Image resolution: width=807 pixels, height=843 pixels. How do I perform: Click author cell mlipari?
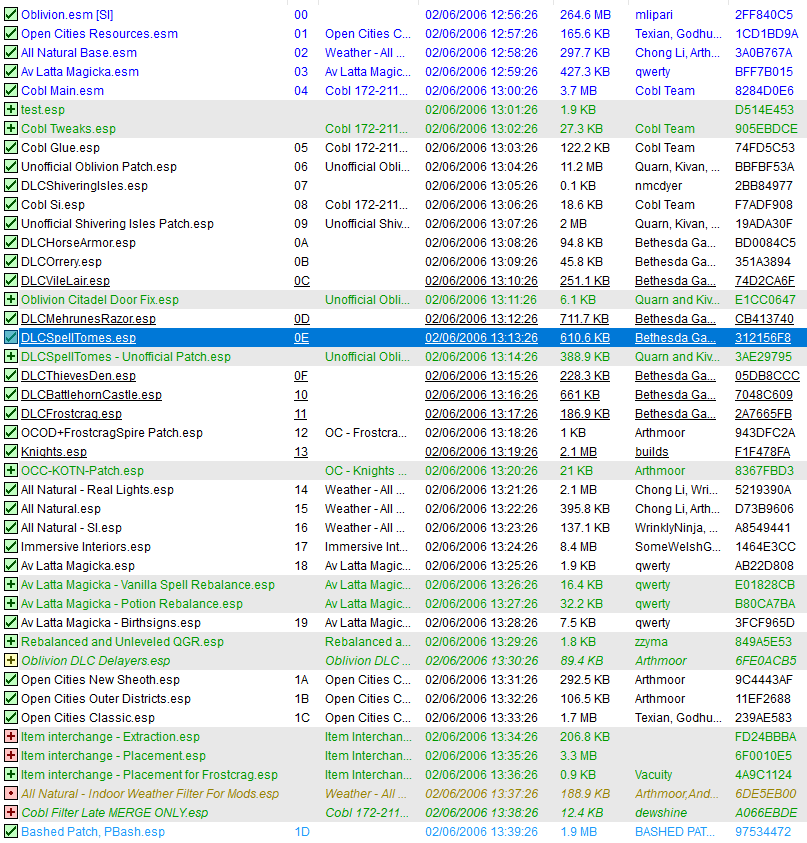[x=653, y=15]
